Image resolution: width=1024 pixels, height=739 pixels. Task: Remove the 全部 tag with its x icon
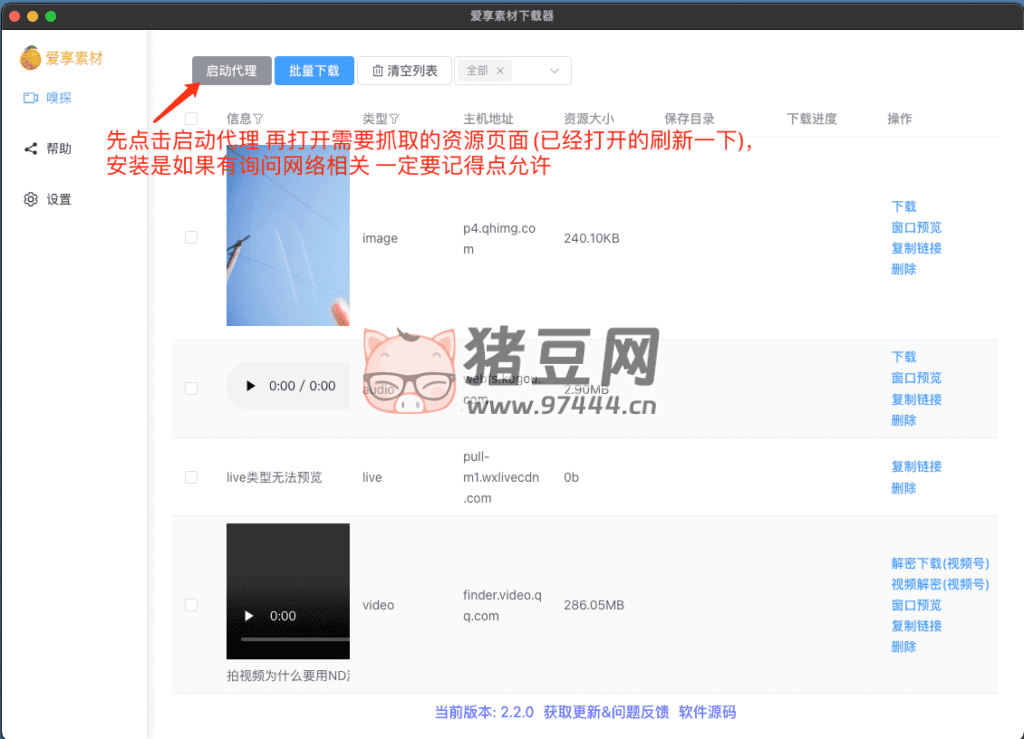[500, 71]
